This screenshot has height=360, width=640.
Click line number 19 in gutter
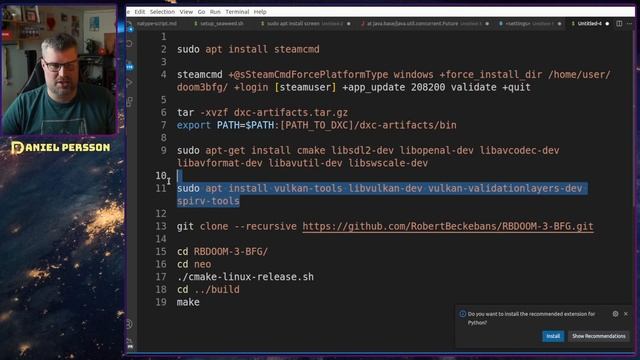point(161,302)
